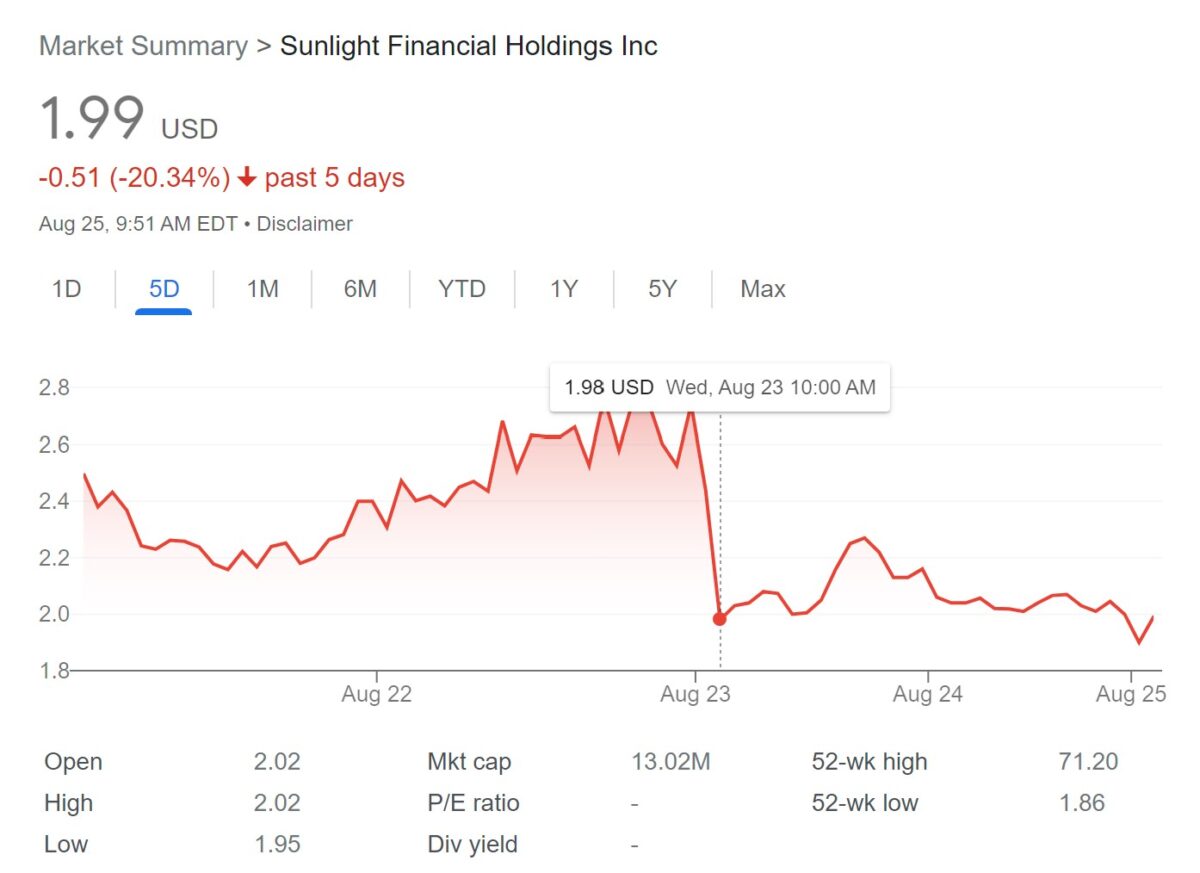Viewport: 1200px width, 873px height.
Task: Select the 1Y time range
Action: pyautogui.click(x=562, y=289)
